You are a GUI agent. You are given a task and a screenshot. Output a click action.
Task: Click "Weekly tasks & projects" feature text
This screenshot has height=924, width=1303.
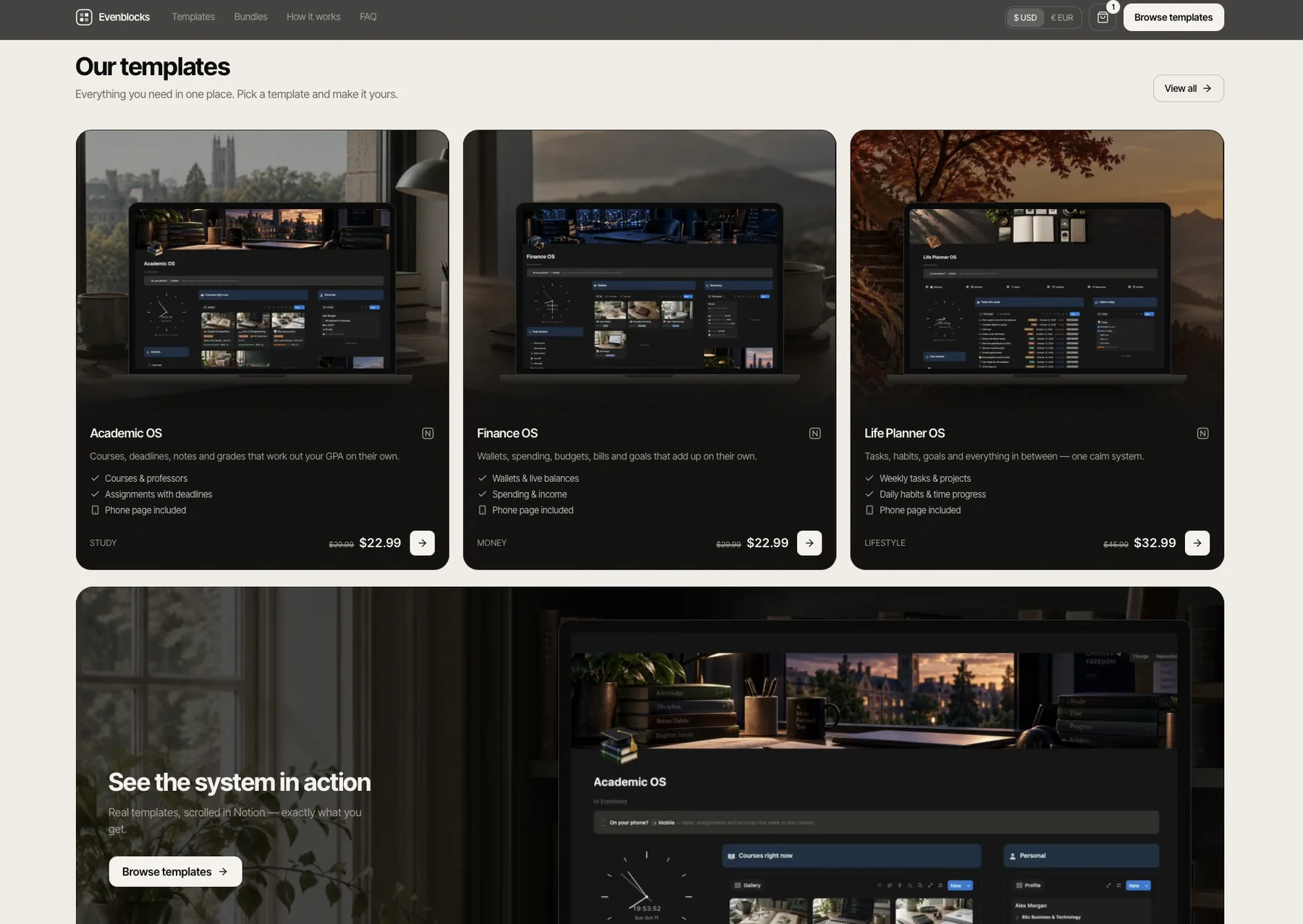(x=925, y=478)
